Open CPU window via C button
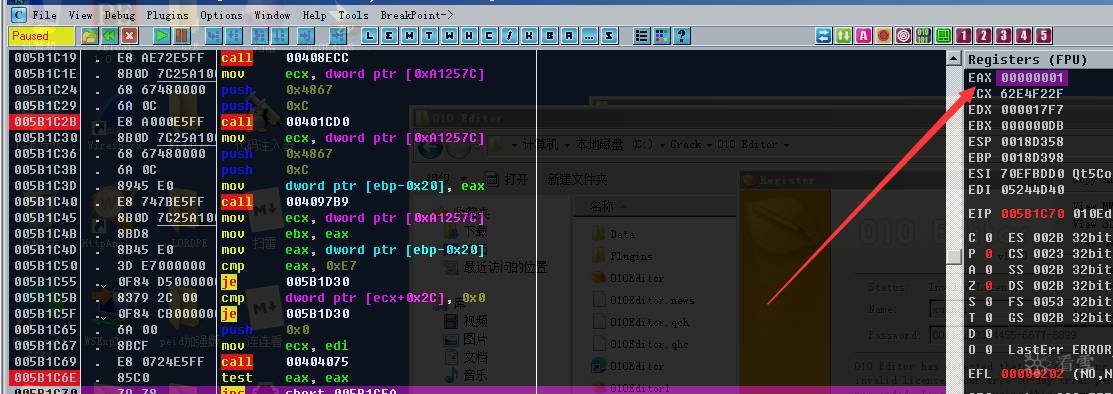The height and width of the screenshot is (394, 1113). pyautogui.click(x=490, y=35)
